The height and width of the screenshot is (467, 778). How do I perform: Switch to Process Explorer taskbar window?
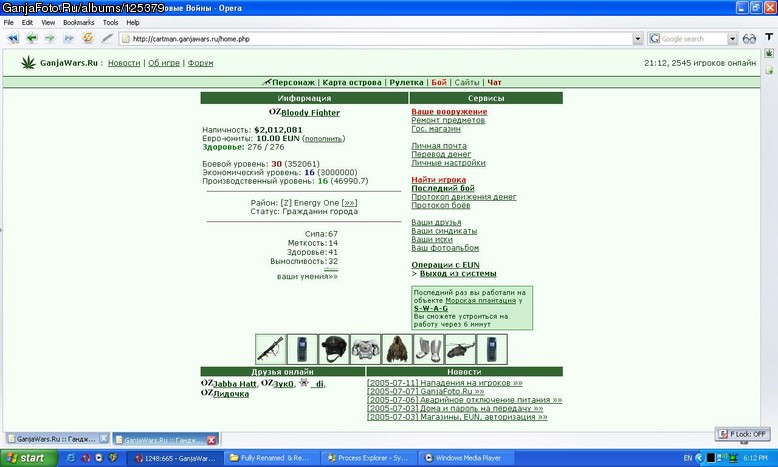click(368, 458)
